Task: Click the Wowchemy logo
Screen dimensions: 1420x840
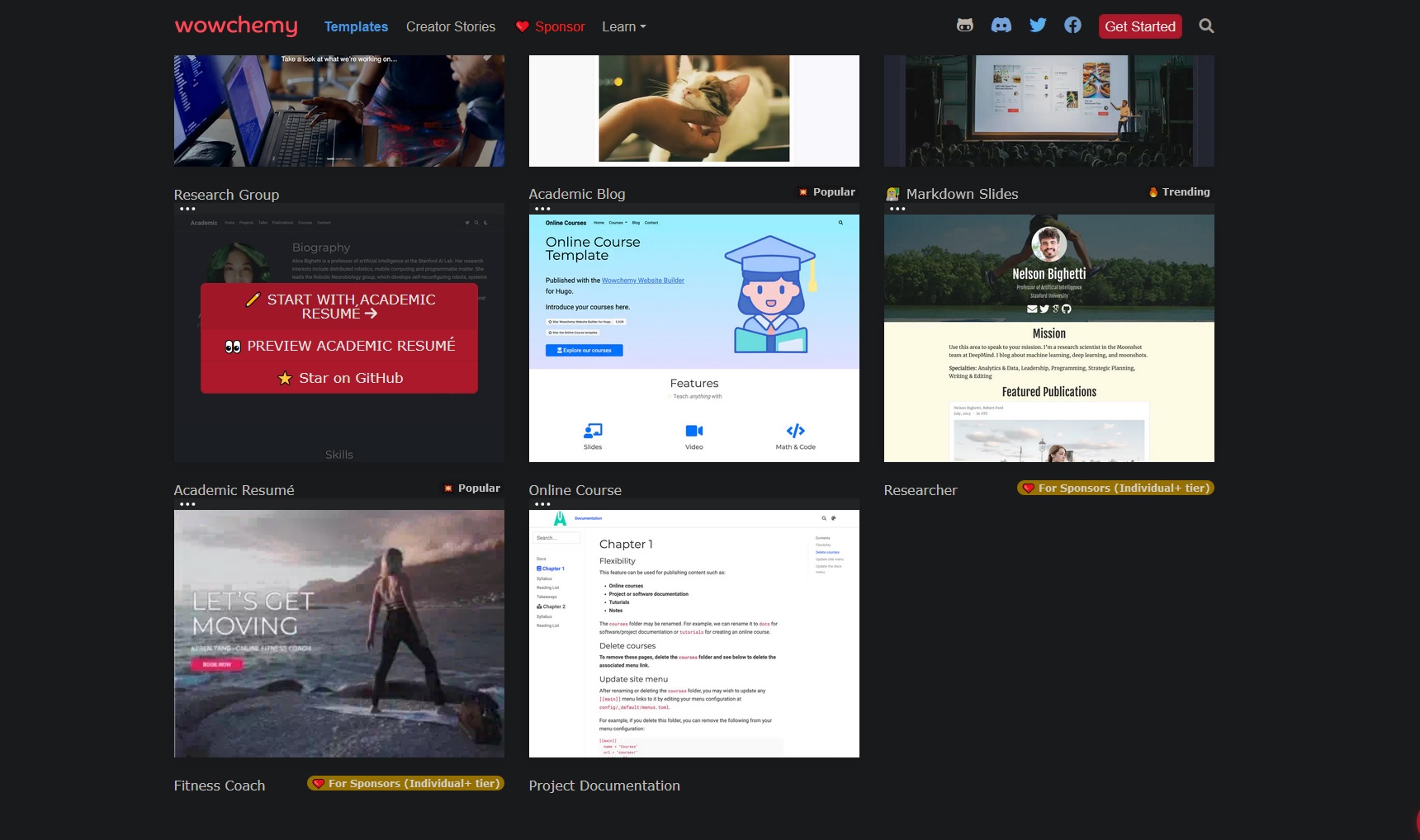Action: coord(235,26)
